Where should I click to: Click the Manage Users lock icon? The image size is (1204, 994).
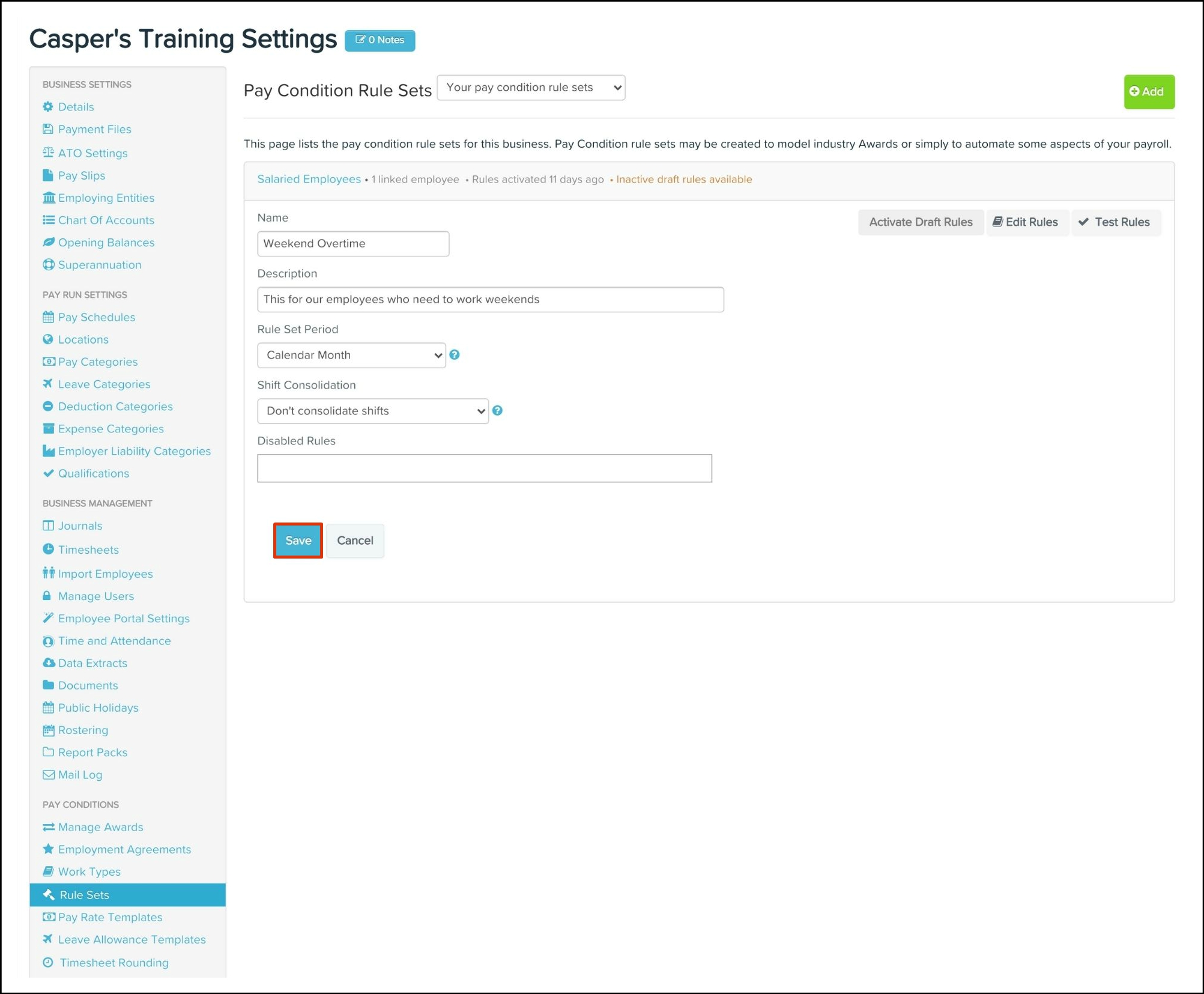pyautogui.click(x=47, y=596)
